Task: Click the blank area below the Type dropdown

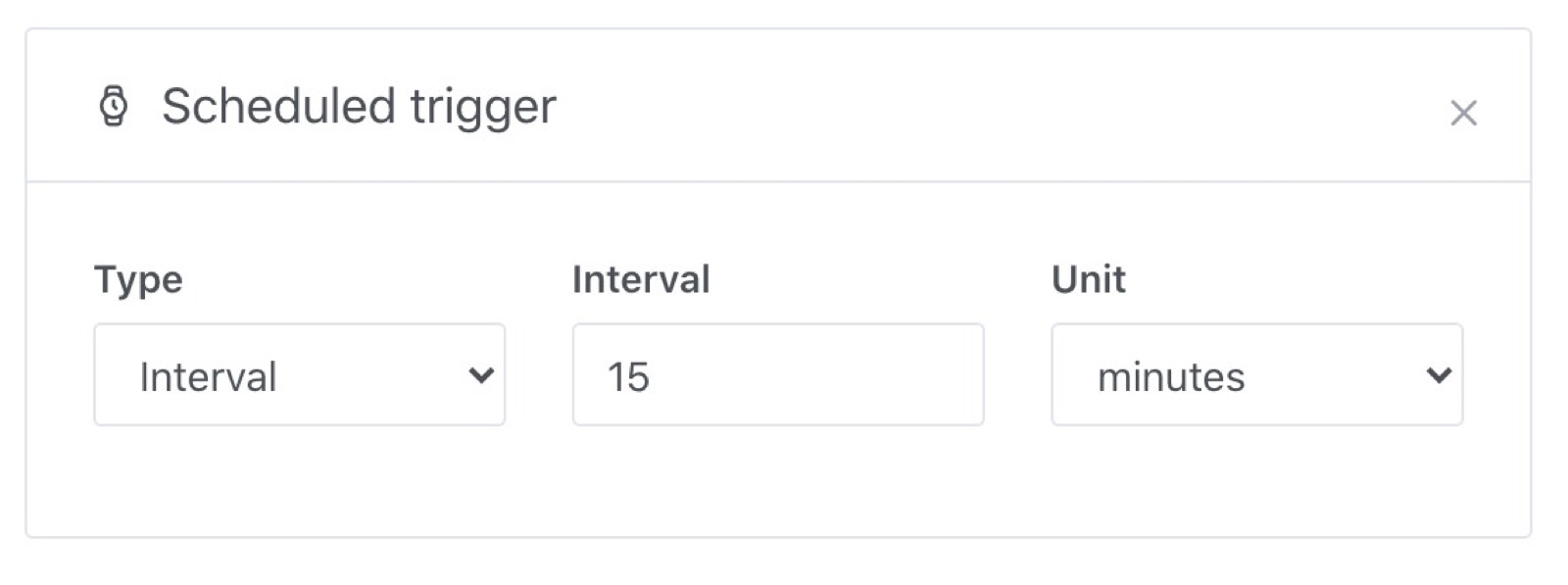Action: (x=299, y=480)
